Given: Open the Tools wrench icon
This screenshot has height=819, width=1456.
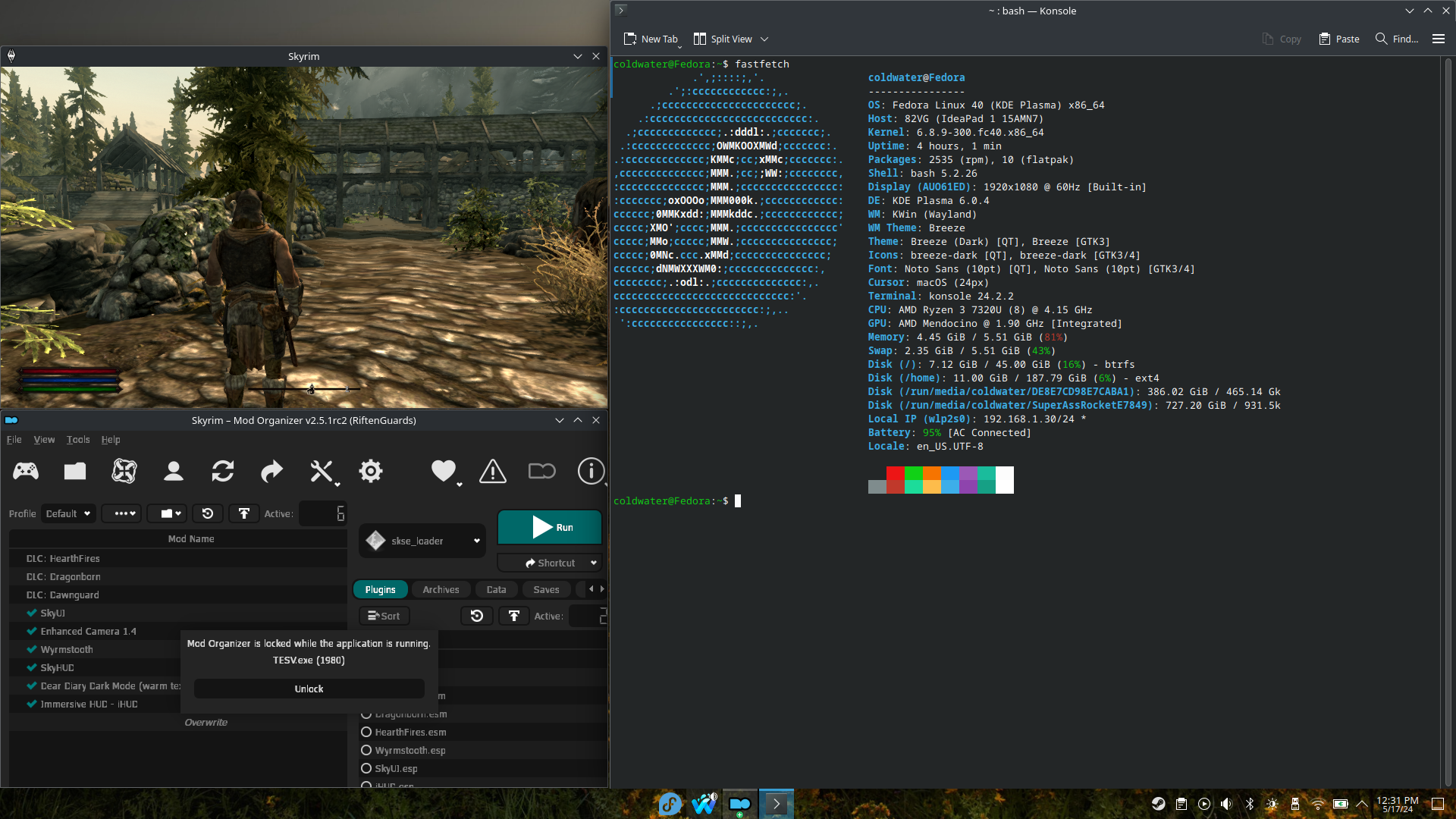Looking at the screenshot, I should click(x=322, y=472).
